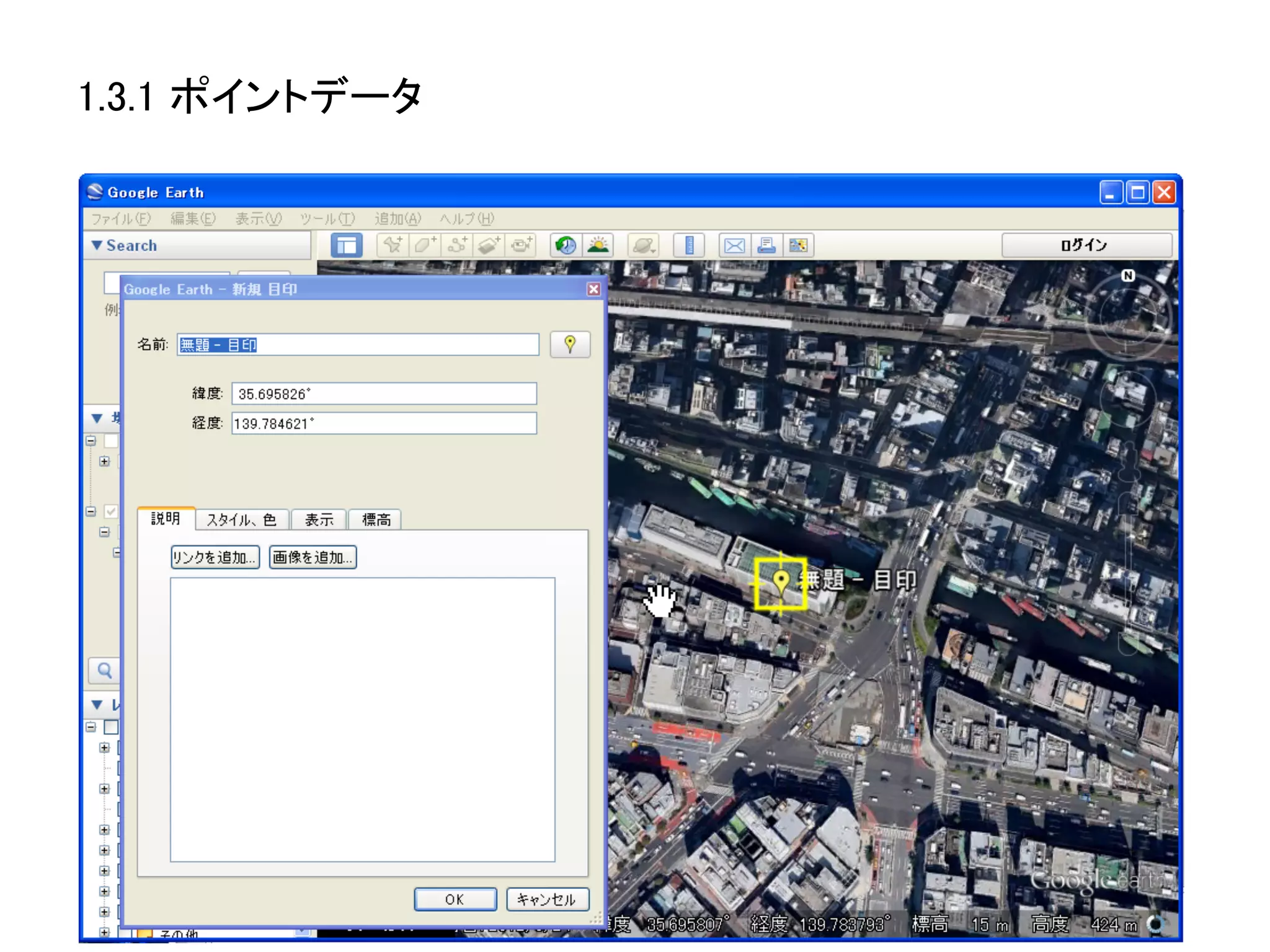Viewport: 1270px width, 952px height.
Task: Select the ruler measurement tool
Action: click(688, 245)
